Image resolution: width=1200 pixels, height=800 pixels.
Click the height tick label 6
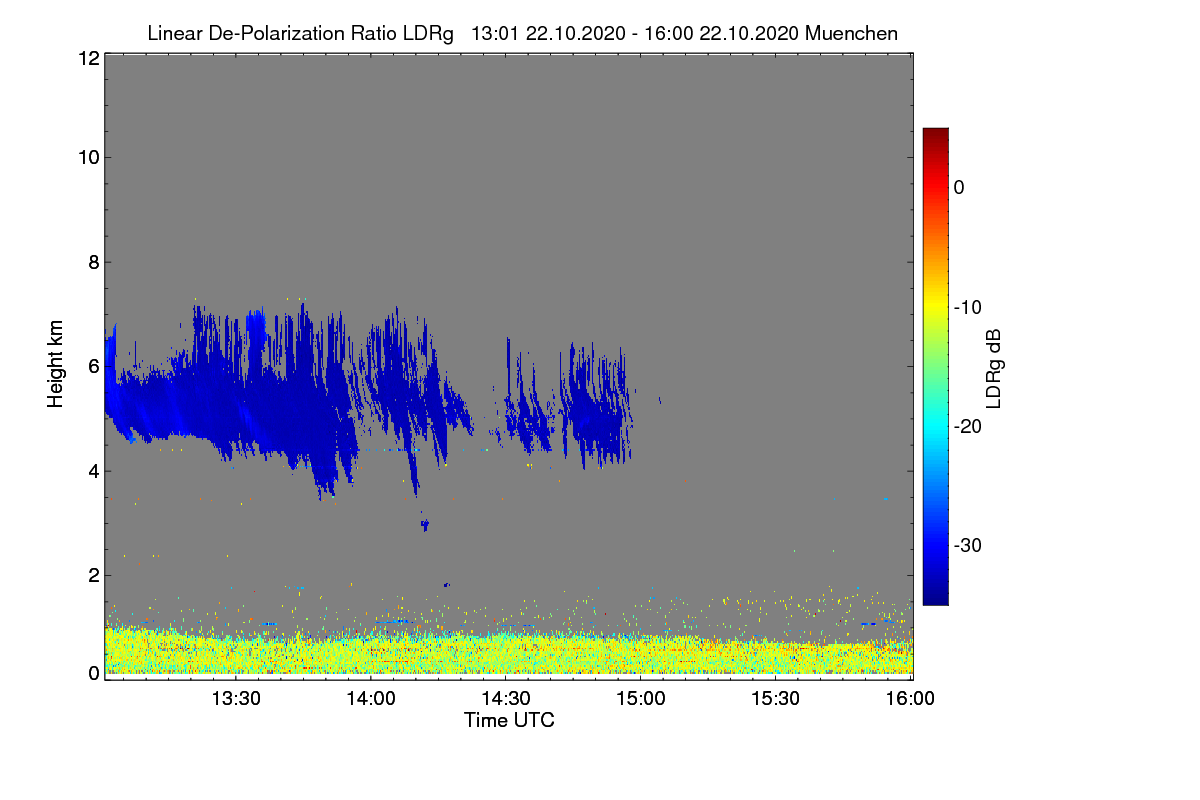click(x=93, y=366)
